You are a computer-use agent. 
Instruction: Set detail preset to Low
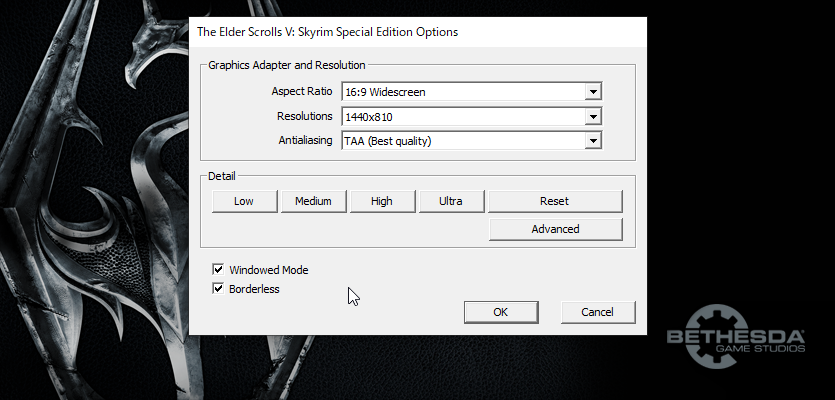tap(244, 201)
